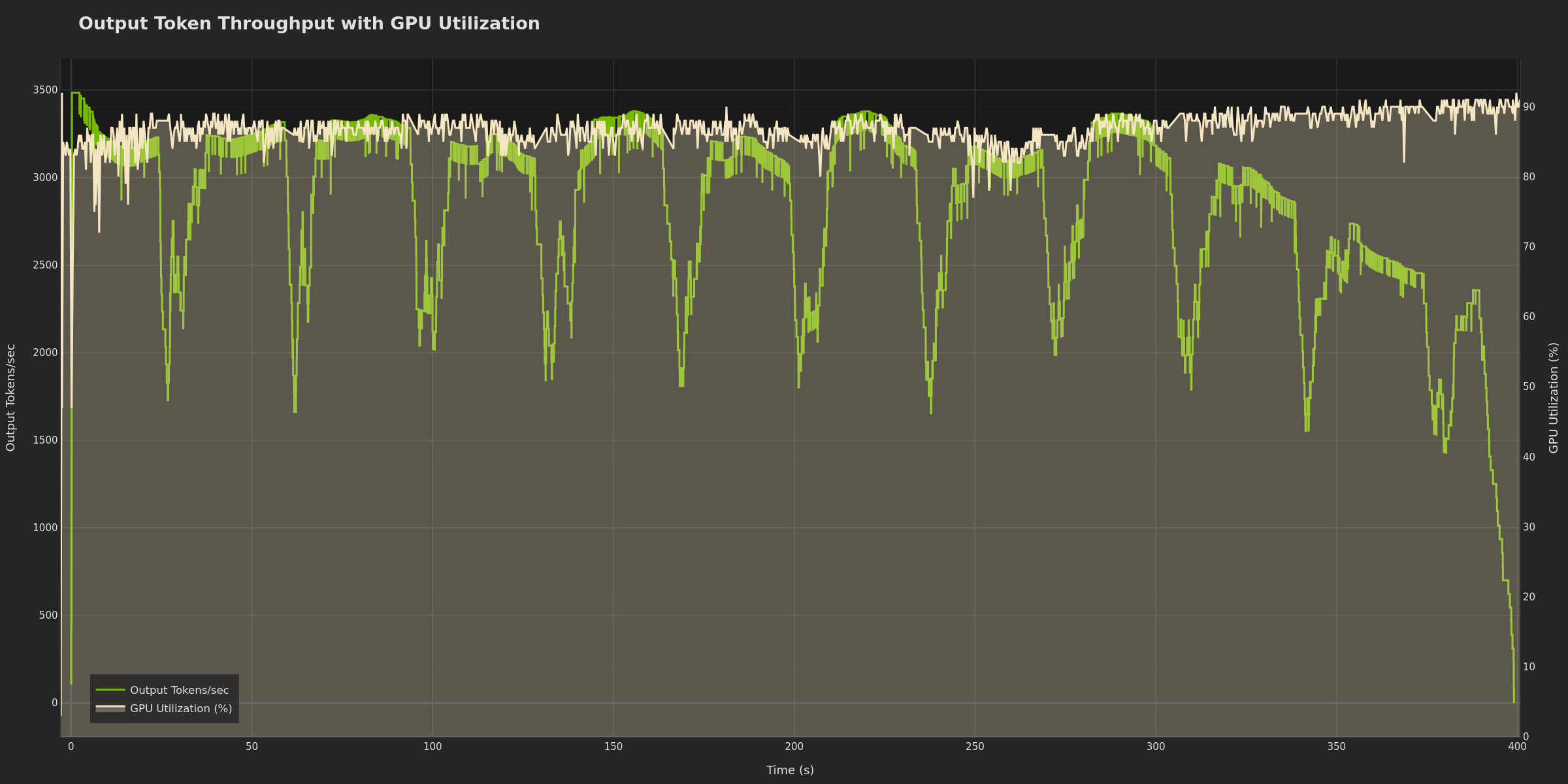The image size is (1568, 784).
Task: Click inside the legend box
Action: [x=163, y=698]
